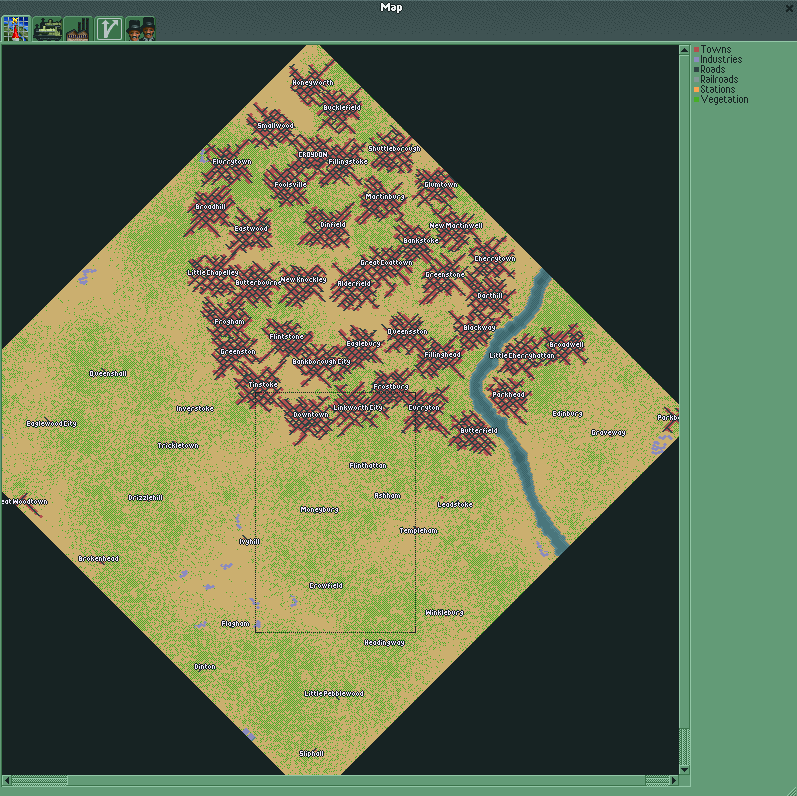Click the orange Stations legend swatch
797x796 pixels.
pyautogui.click(x=696, y=89)
